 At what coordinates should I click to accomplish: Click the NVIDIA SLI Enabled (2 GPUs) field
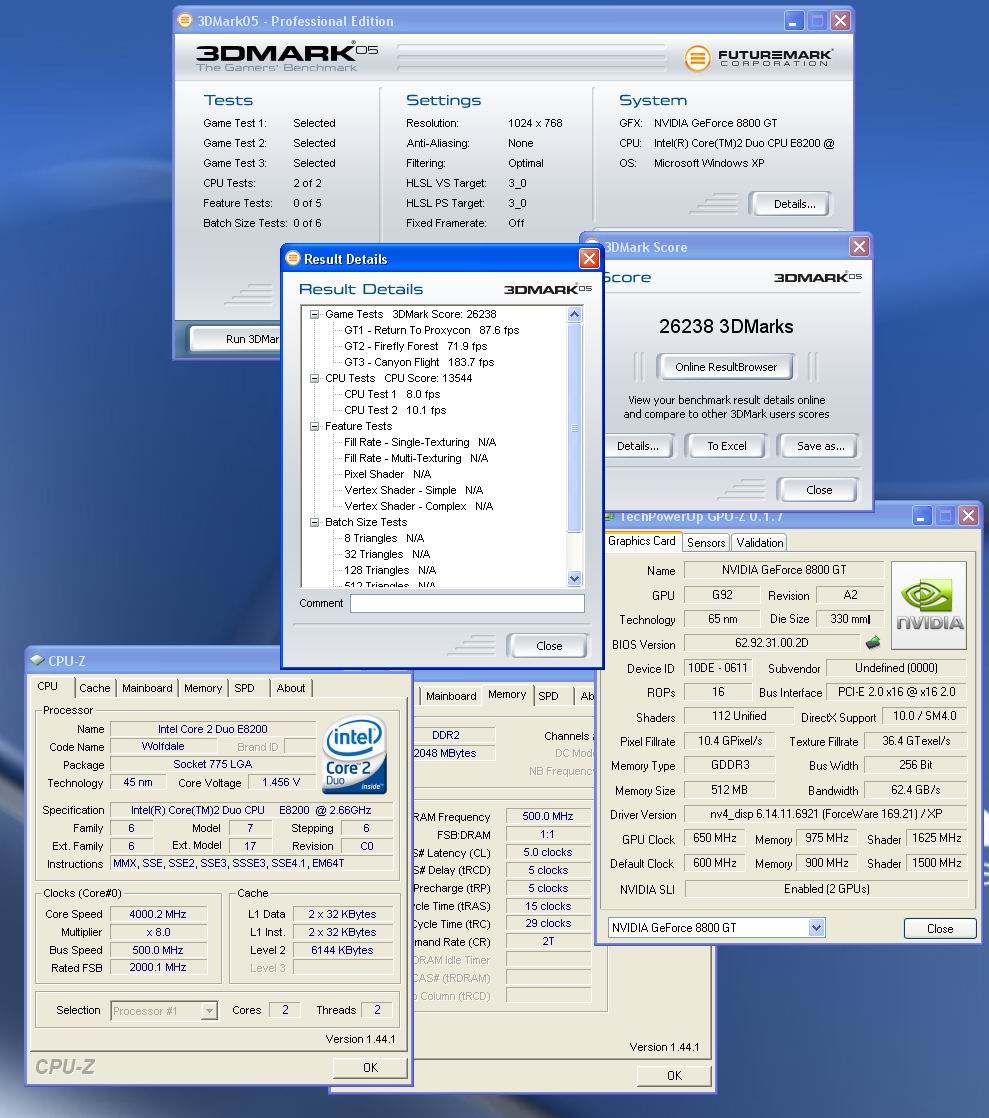click(826, 889)
